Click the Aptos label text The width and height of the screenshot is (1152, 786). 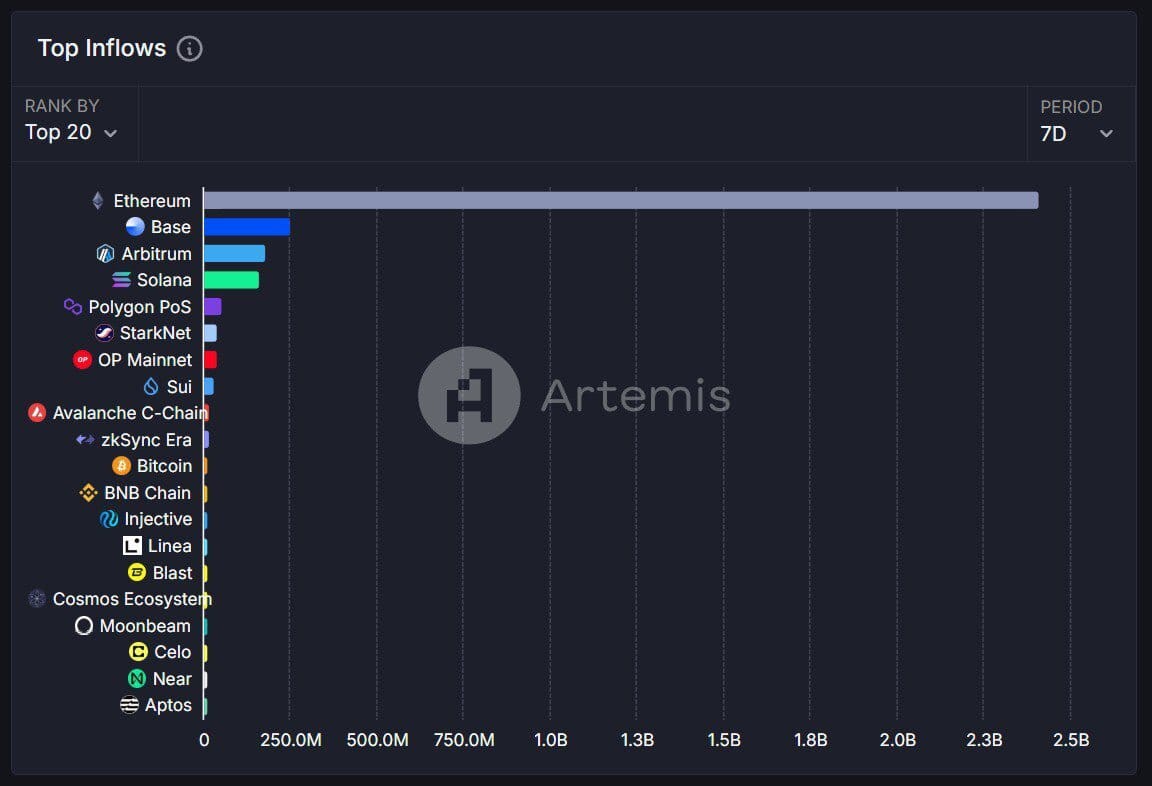168,705
